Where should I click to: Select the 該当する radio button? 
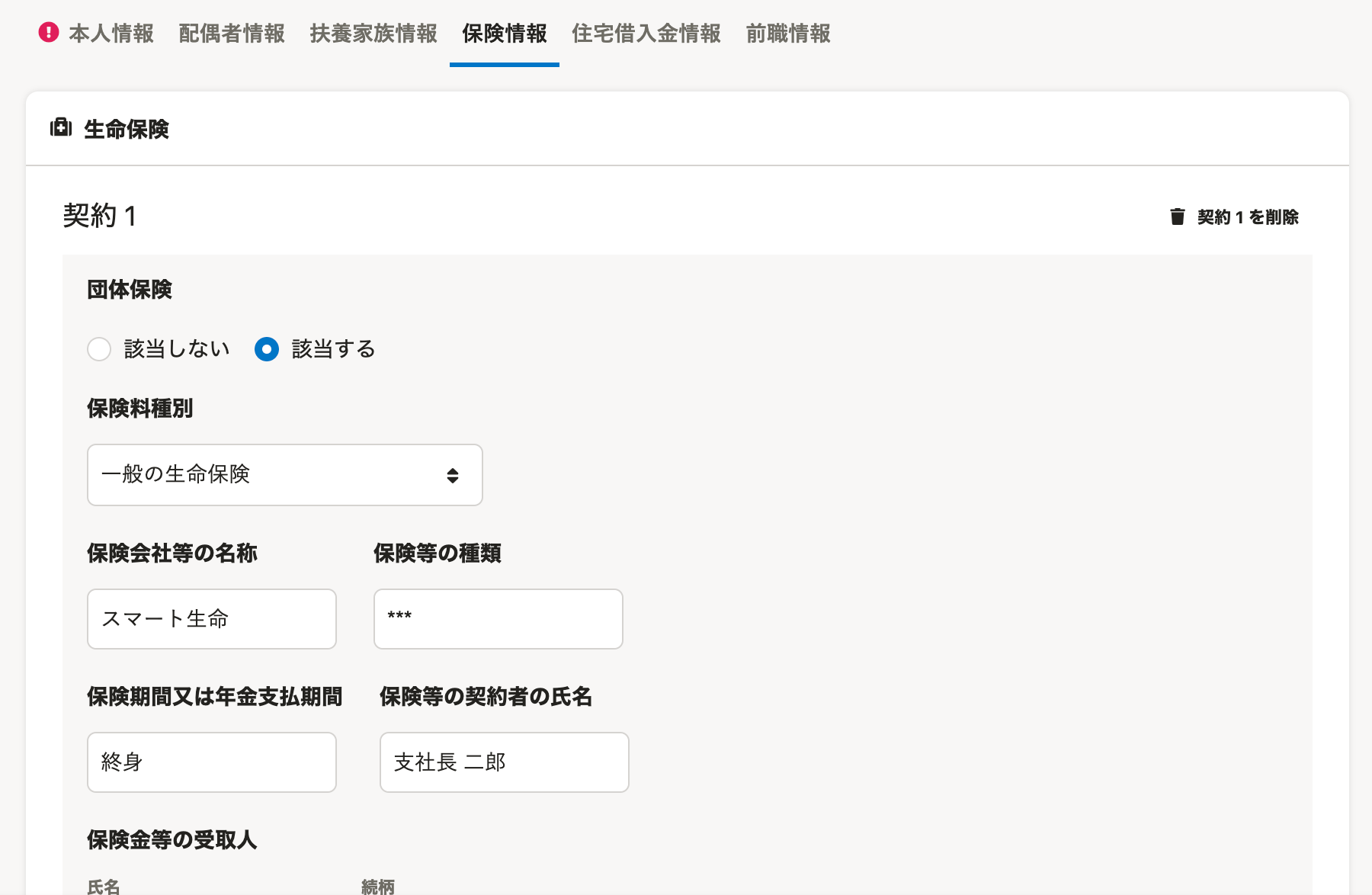pyautogui.click(x=267, y=349)
